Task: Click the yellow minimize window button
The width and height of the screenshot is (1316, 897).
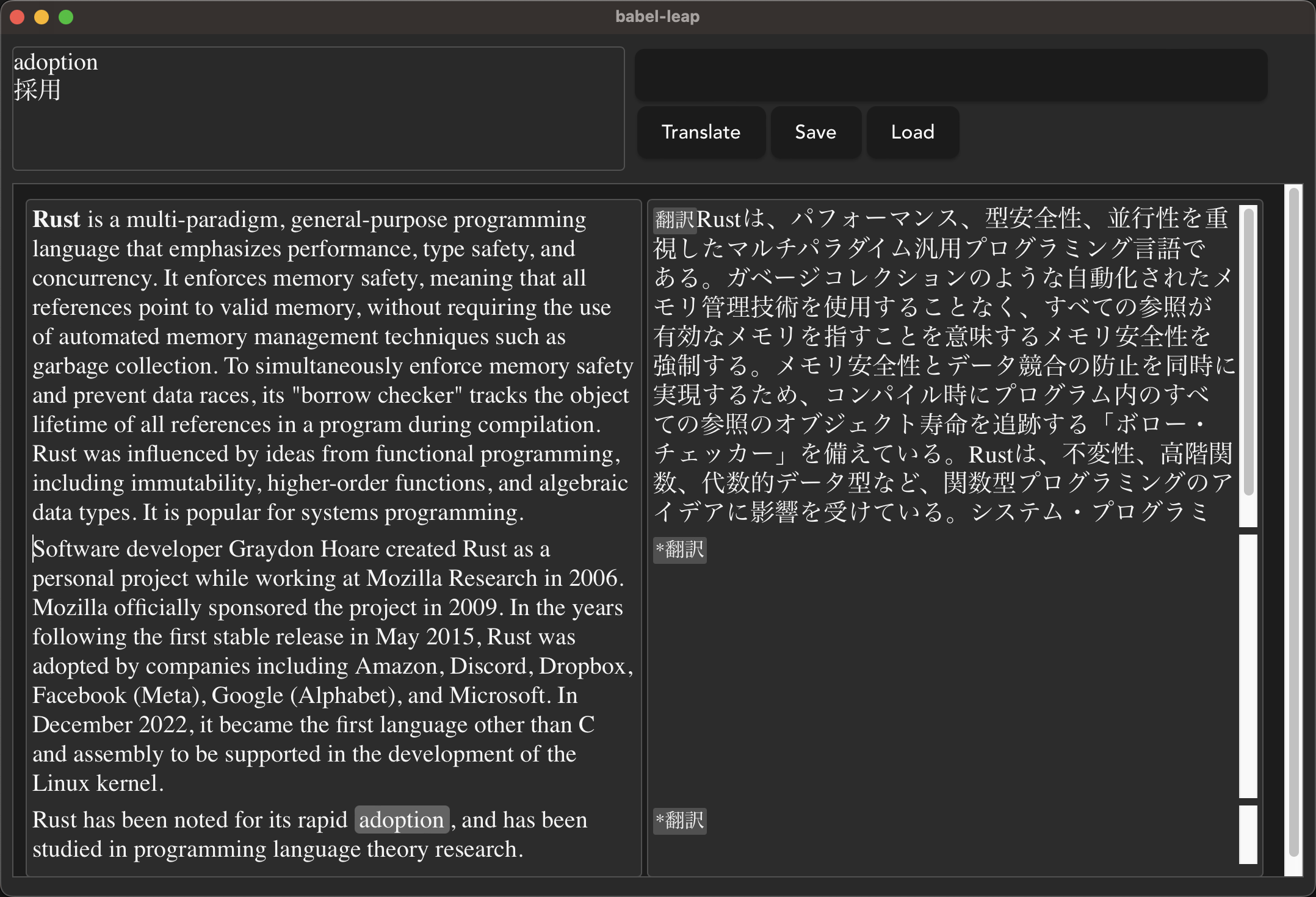Action: pyautogui.click(x=42, y=17)
